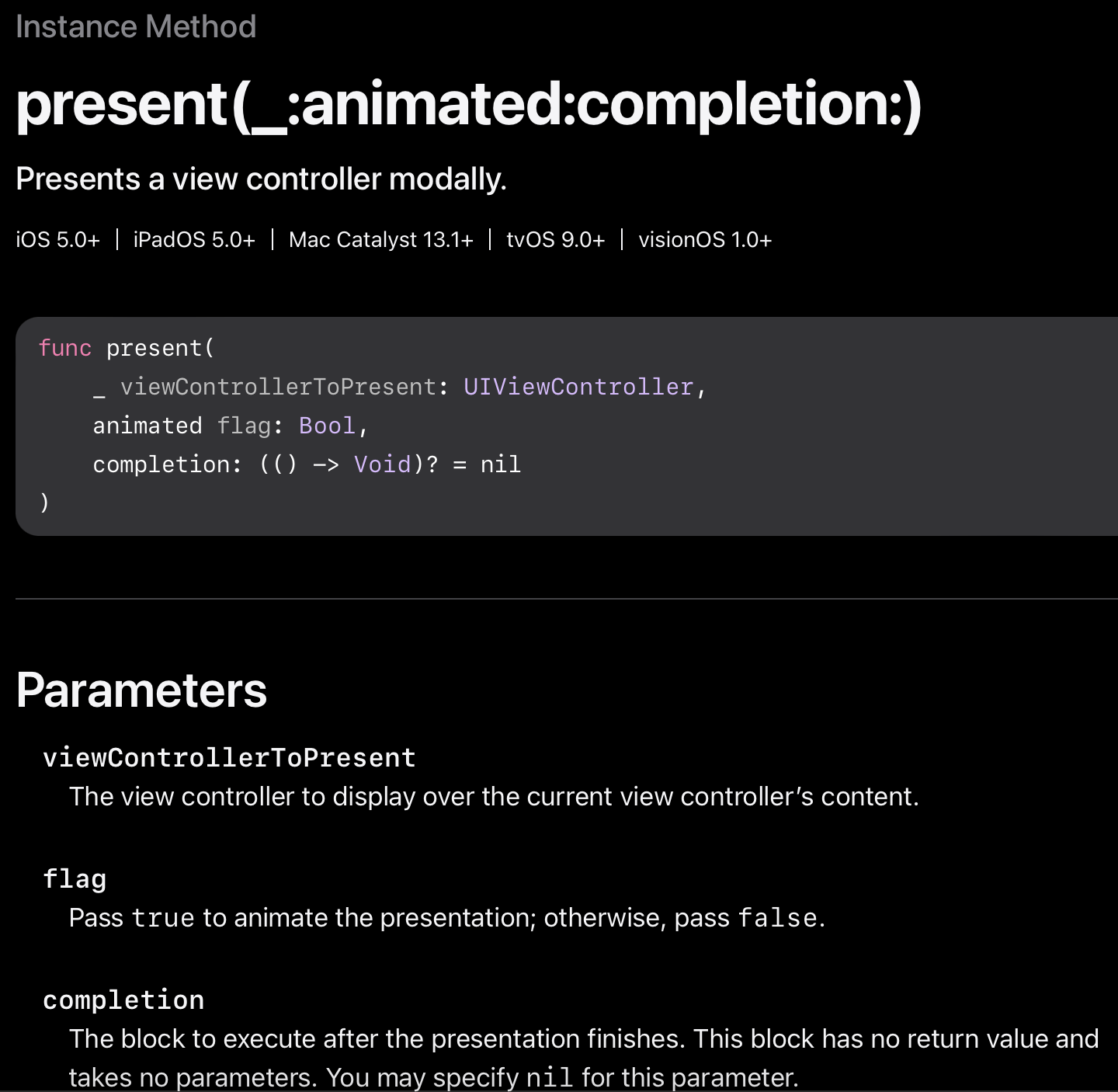Click the visionOS 1.0+ availability label
The width and height of the screenshot is (1118, 1092).
[x=705, y=240]
